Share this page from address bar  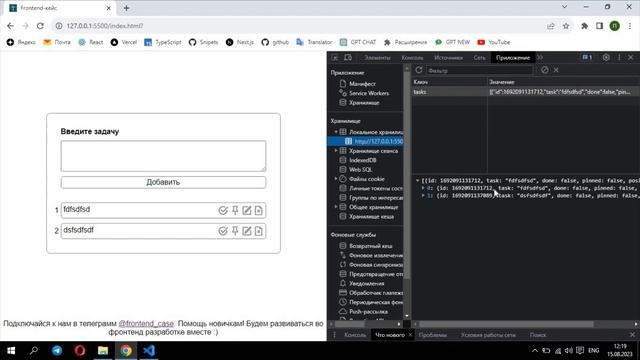(x=551, y=26)
